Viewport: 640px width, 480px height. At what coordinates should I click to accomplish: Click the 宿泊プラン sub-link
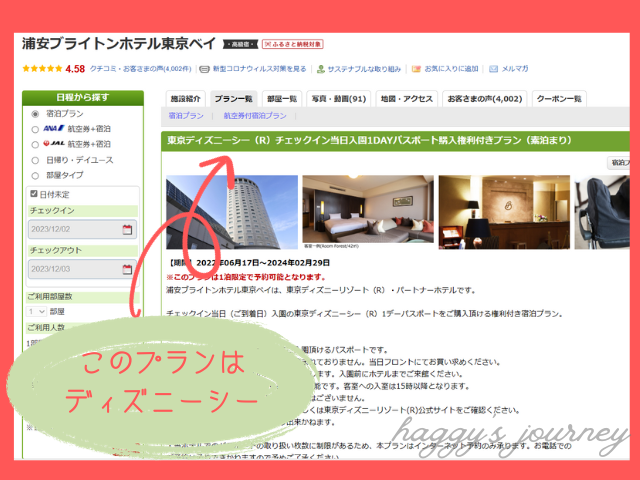tap(186, 116)
